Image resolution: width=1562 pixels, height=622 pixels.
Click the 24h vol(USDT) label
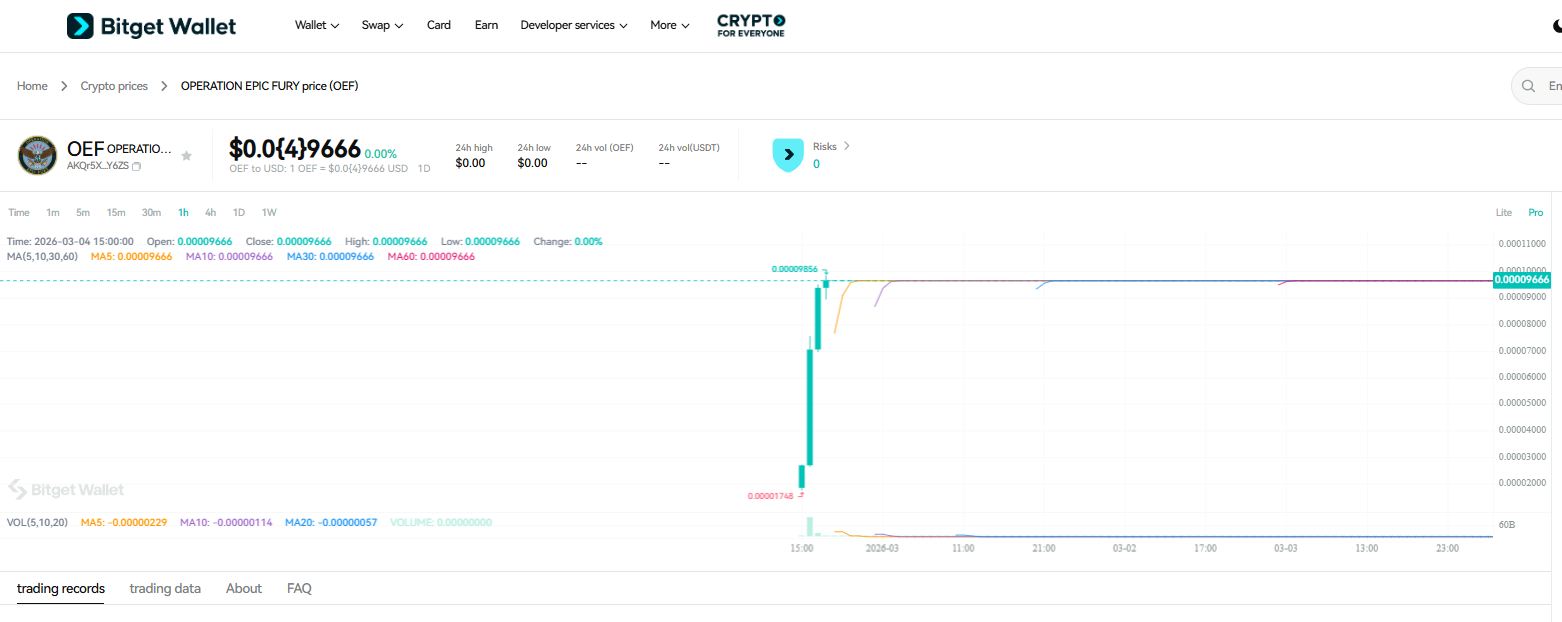click(689, 148)
